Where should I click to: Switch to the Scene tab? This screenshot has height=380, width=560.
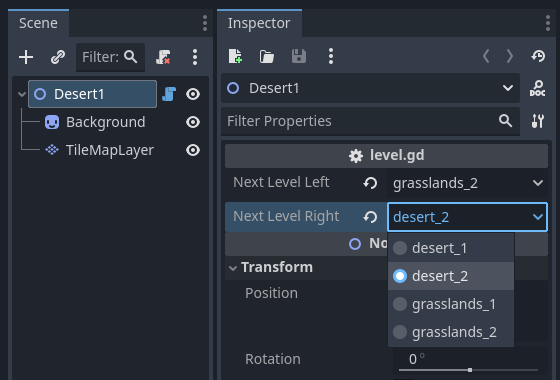point(38,23)
